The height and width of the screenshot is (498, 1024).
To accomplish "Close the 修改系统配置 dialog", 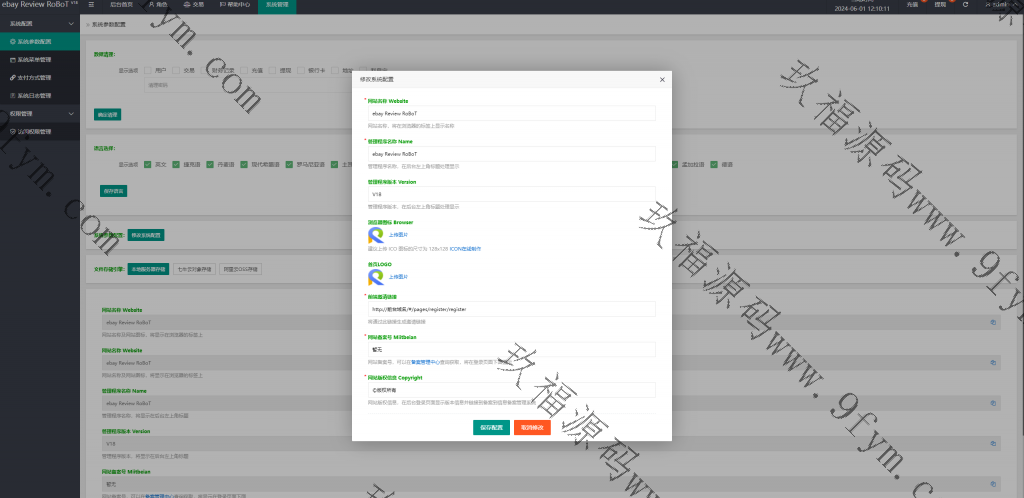I will tap(662, 78).
